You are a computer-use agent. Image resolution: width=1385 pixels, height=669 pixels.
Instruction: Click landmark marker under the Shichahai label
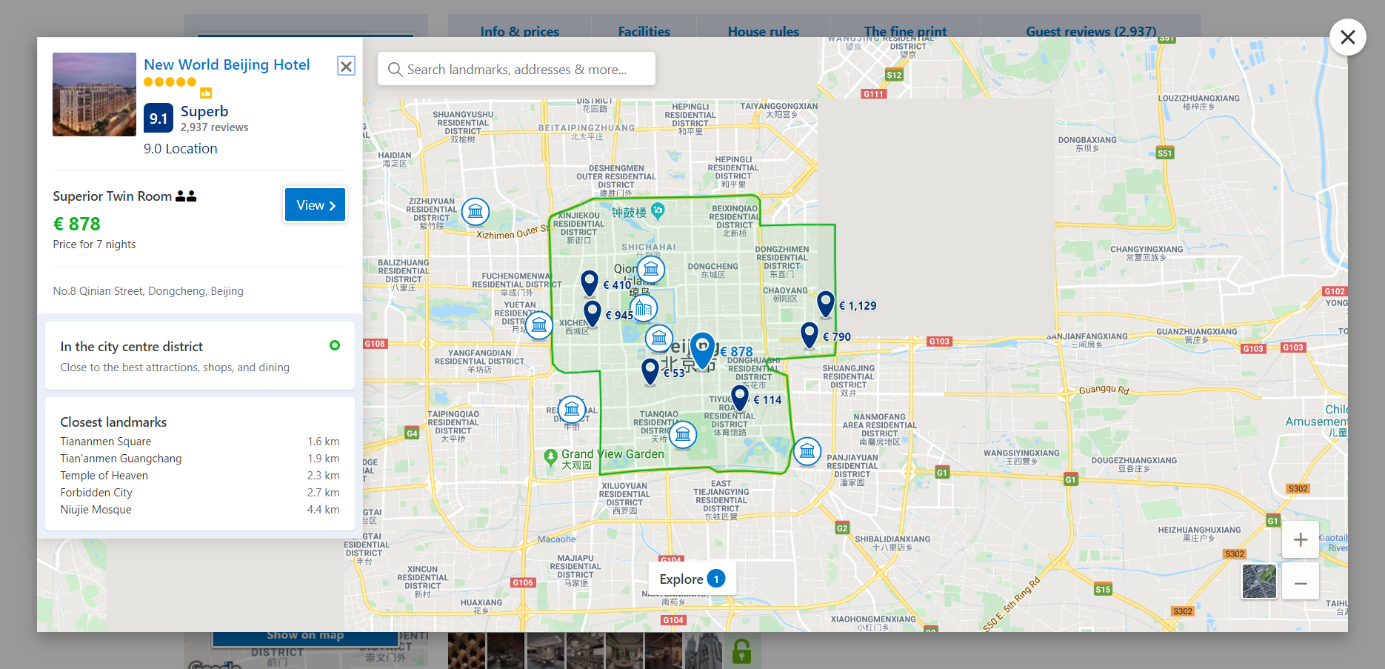(651, 269)
